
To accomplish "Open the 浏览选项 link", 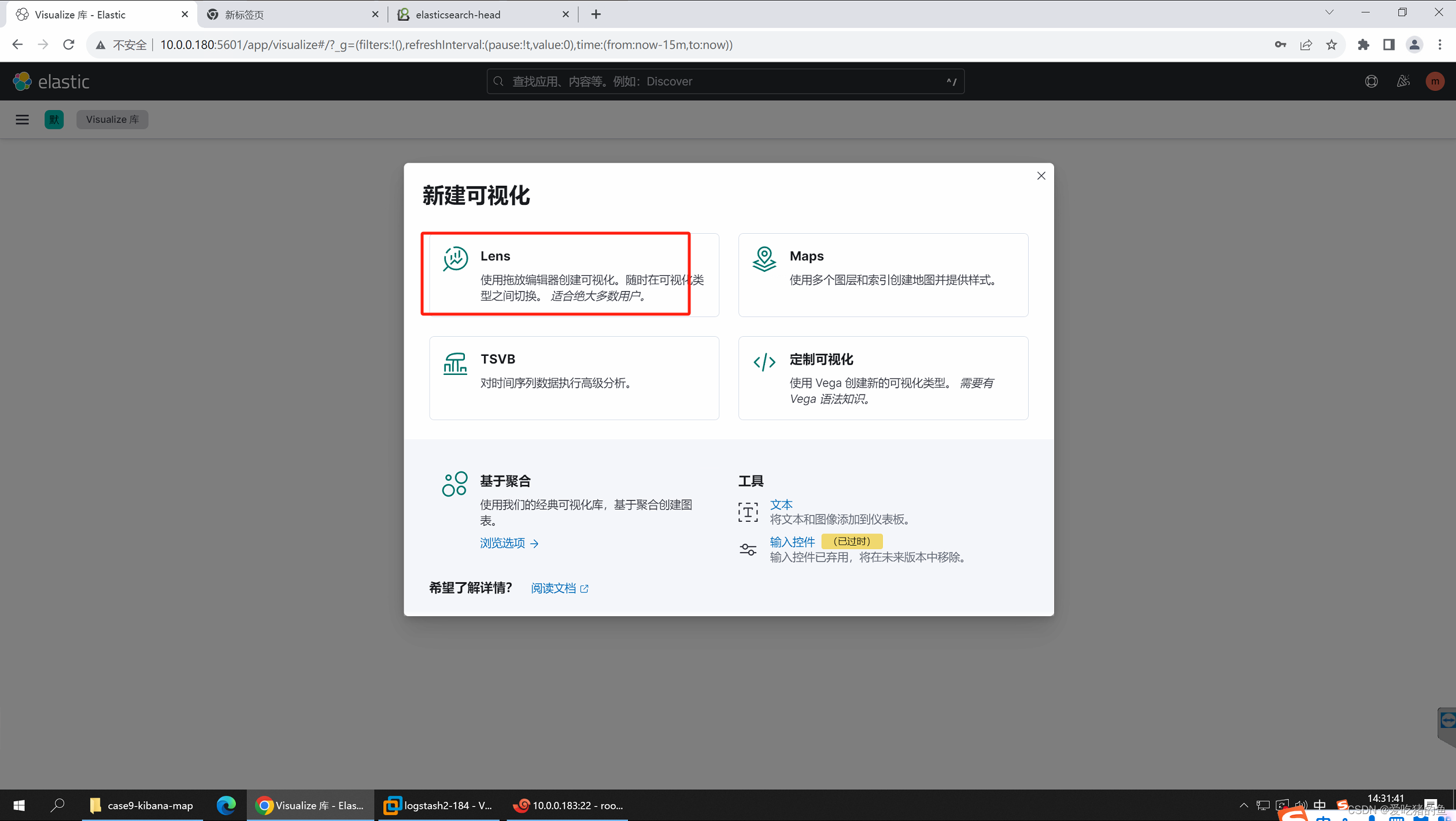I will pyautogui.click(x=509, y=543).
